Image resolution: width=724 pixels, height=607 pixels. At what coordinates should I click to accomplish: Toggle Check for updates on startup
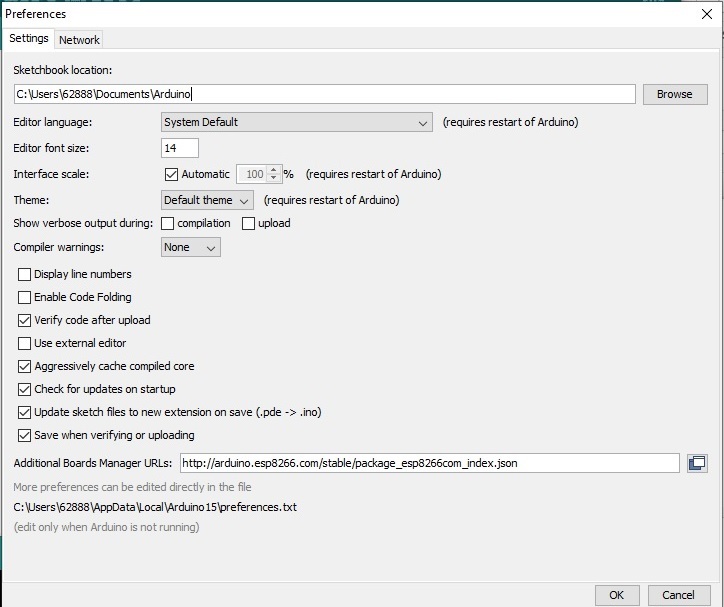24,390
